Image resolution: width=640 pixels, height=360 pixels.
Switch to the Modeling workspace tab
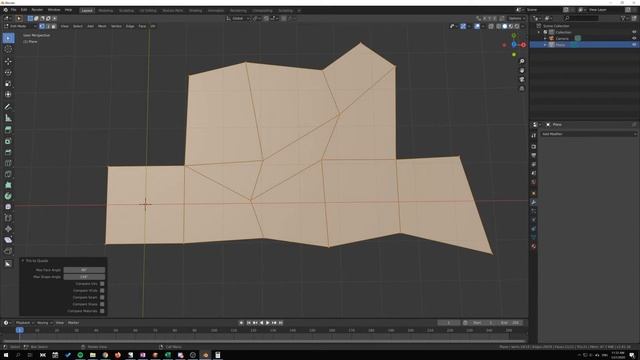tap(106, 11)
